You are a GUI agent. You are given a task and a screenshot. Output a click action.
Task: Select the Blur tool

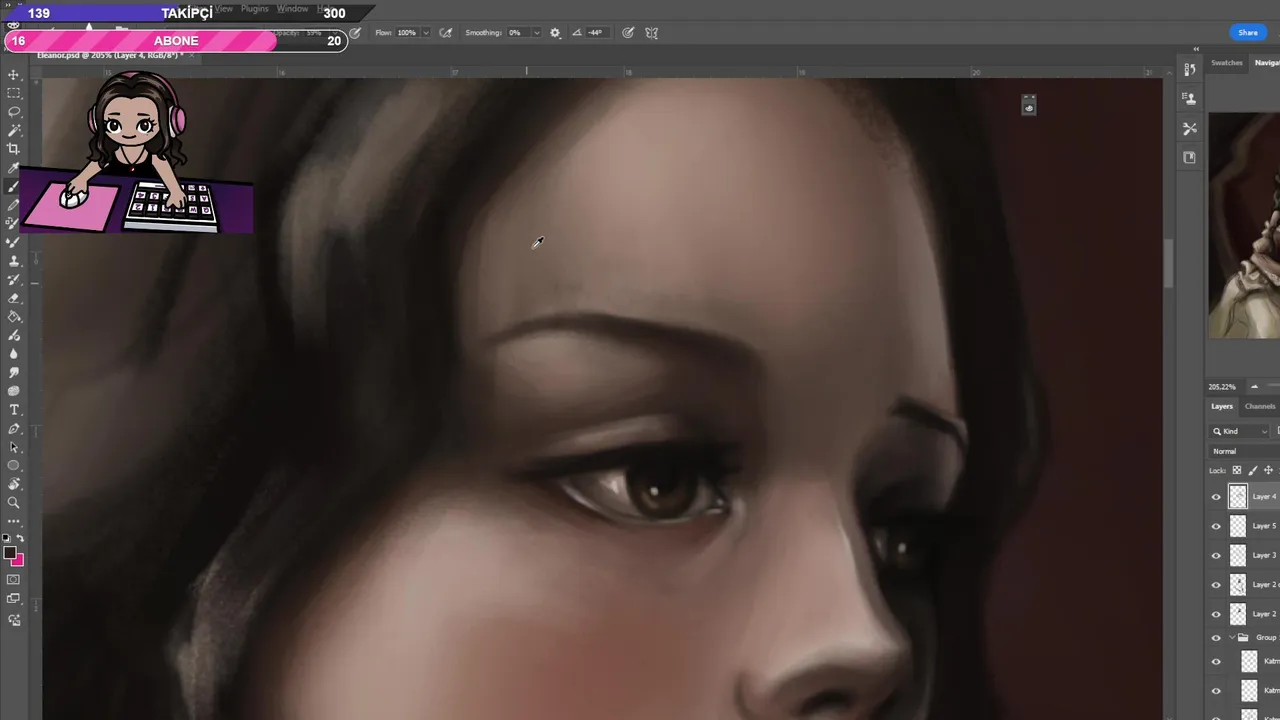[14, 354]
